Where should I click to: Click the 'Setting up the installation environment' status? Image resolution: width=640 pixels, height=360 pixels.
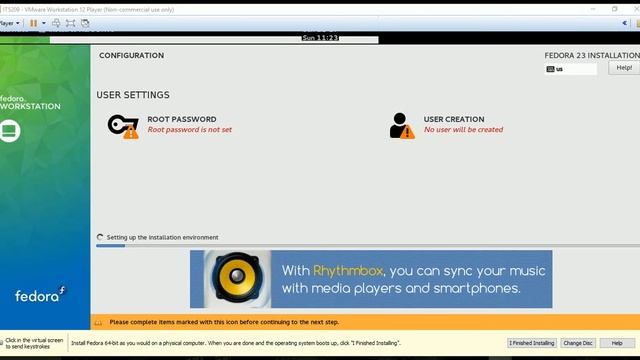162,238
